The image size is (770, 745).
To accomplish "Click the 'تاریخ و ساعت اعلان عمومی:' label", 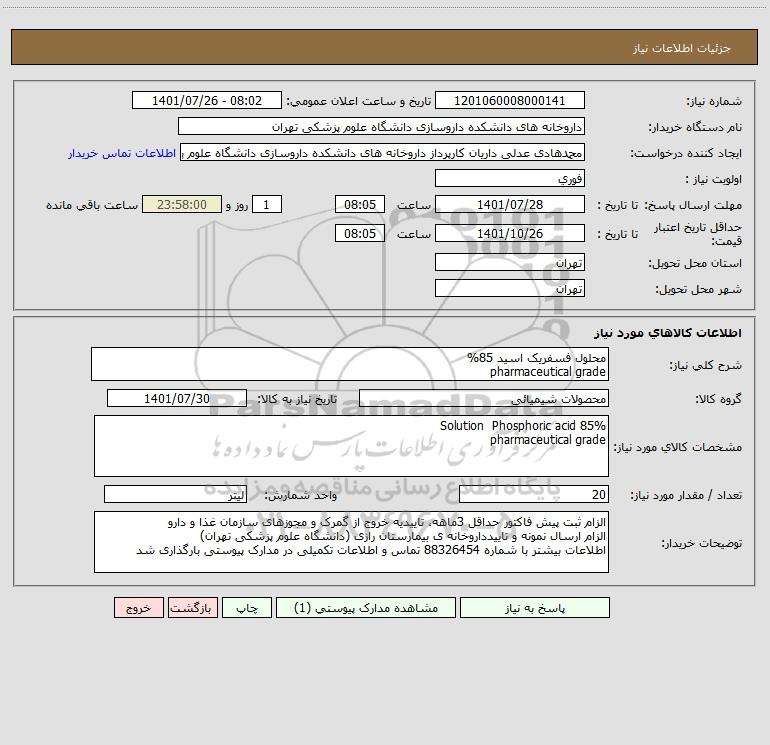I will point(358,101).
